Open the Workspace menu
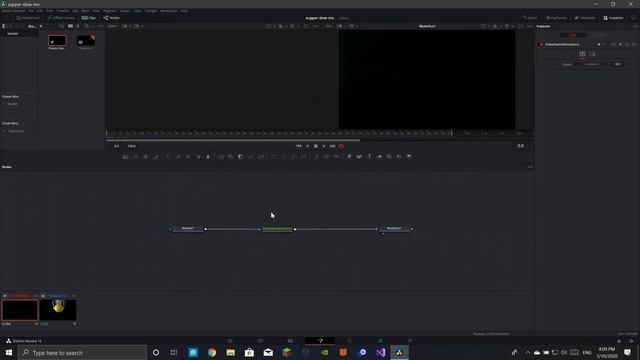 pos(169,11)
